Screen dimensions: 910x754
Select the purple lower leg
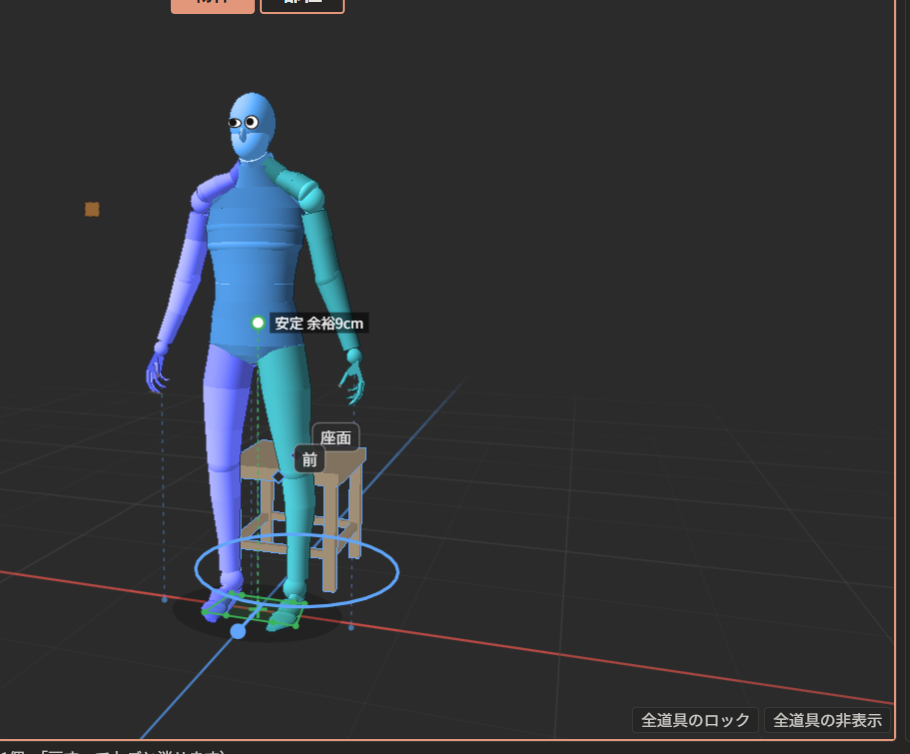coord(226,519)
